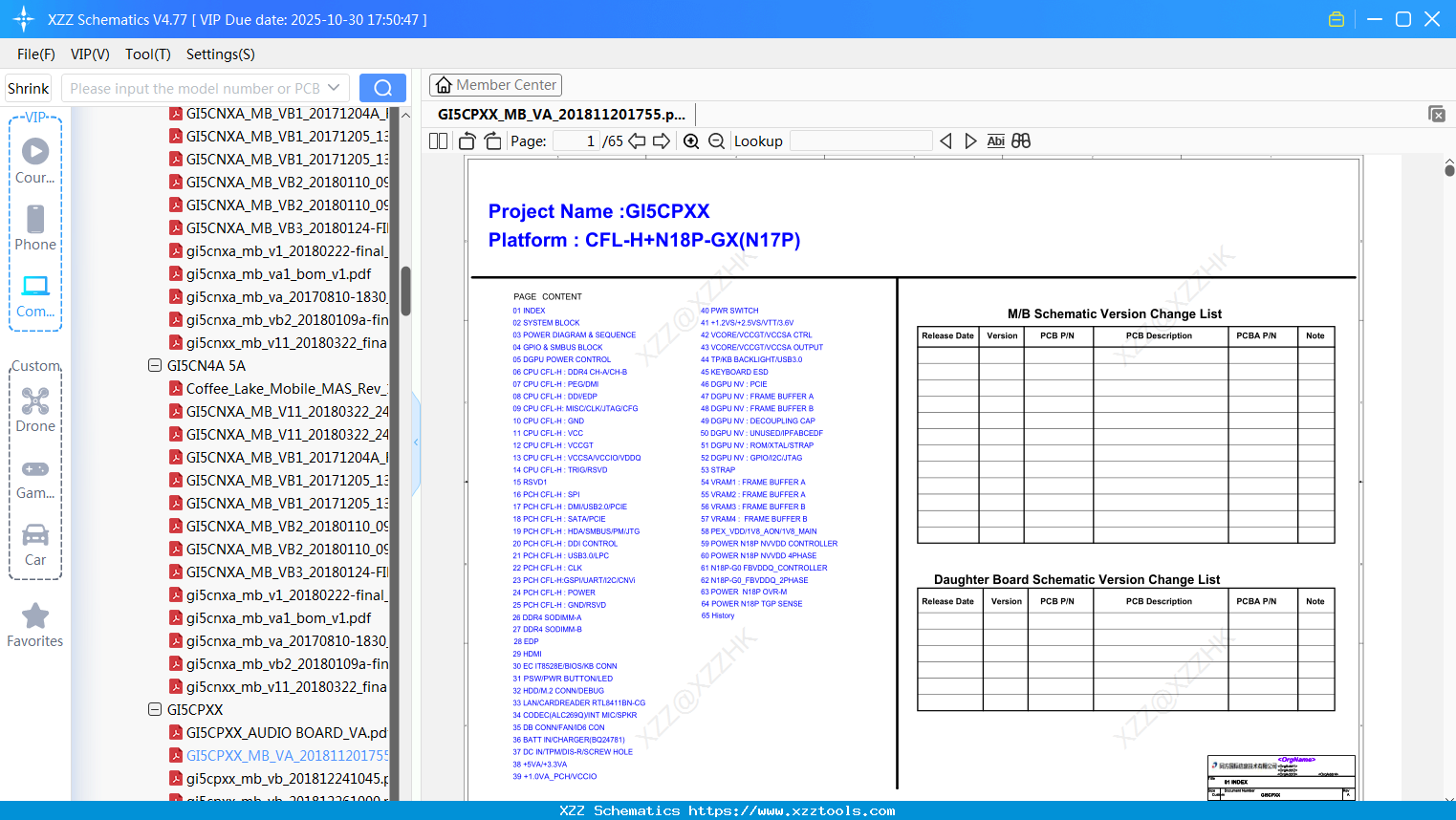Viewport: 1456px width, 820px height.
Task: Click the yellow toolbox icon in title bar
Action: point(1336,19)
